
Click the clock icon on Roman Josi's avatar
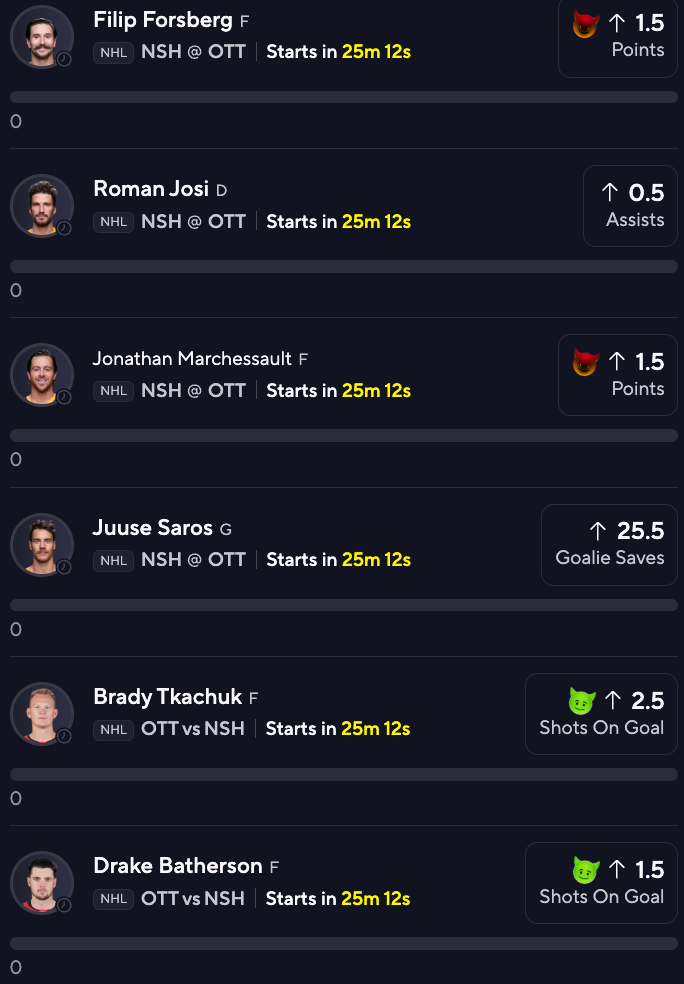(64, 228)
